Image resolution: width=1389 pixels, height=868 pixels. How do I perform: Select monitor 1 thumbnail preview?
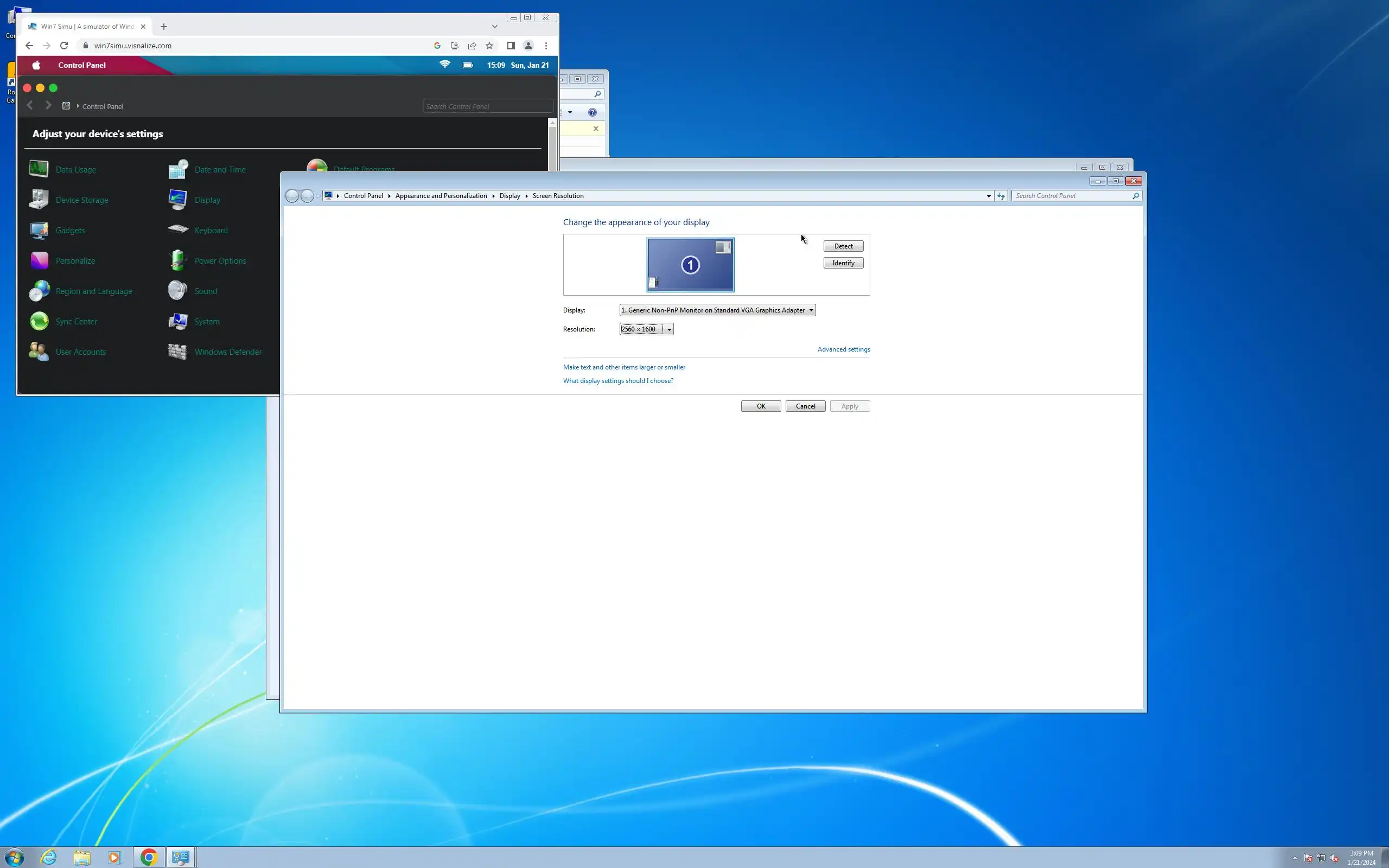point(690,265)
